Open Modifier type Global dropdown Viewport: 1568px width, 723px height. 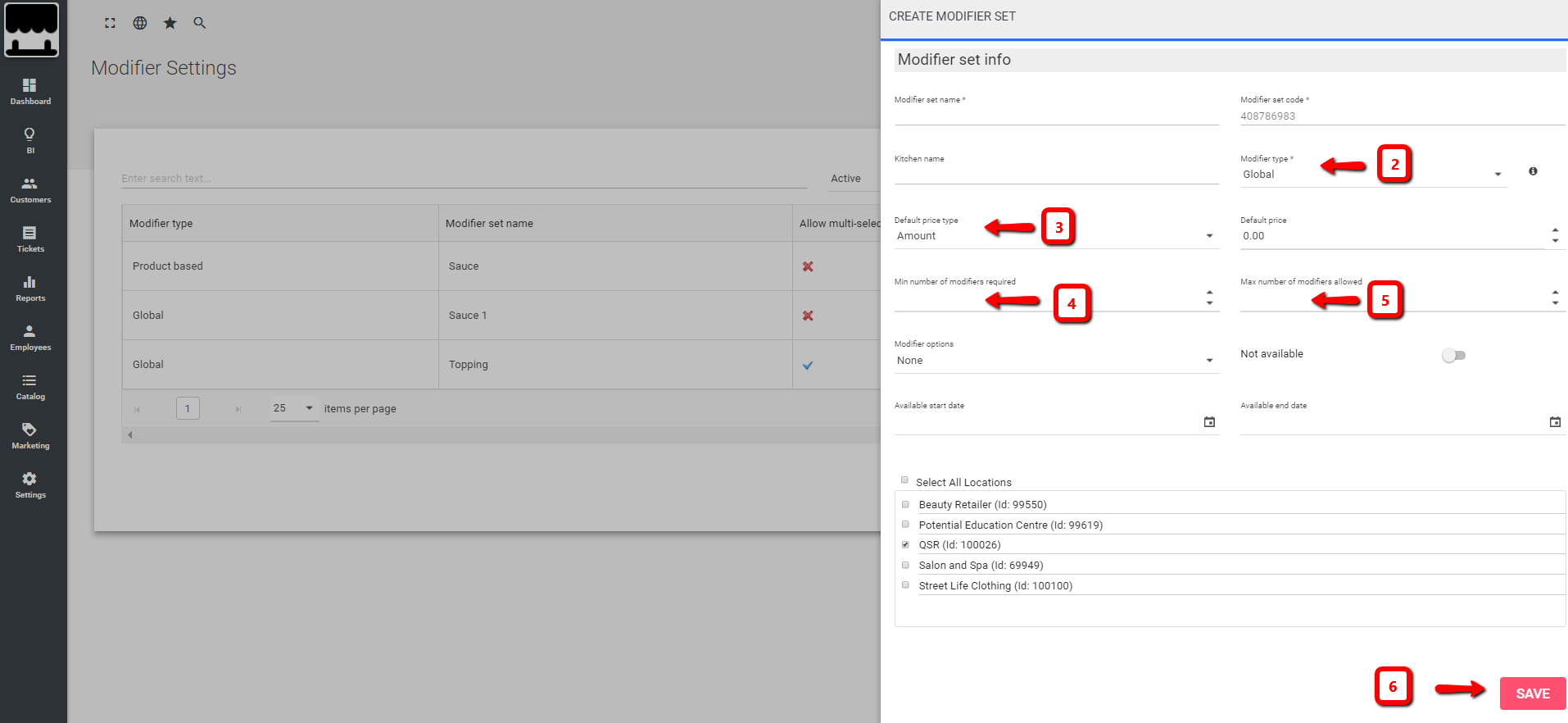pos(1373,175)
